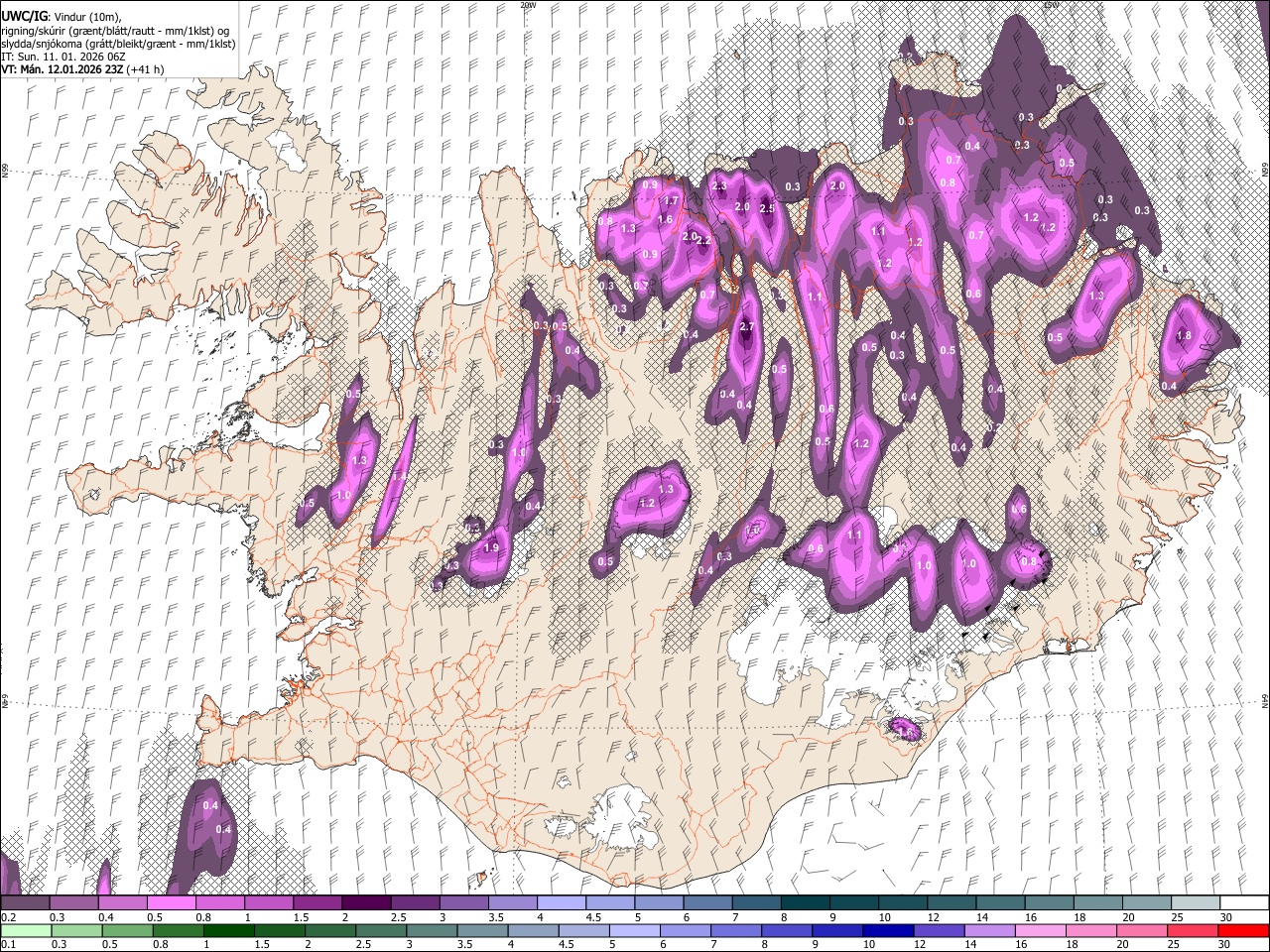Click the "VT: Mán. 12.01.2026 23Z (+41 h)" line
The height and width of the screenshot is (952, 1270).
click(x=82, y=69)
